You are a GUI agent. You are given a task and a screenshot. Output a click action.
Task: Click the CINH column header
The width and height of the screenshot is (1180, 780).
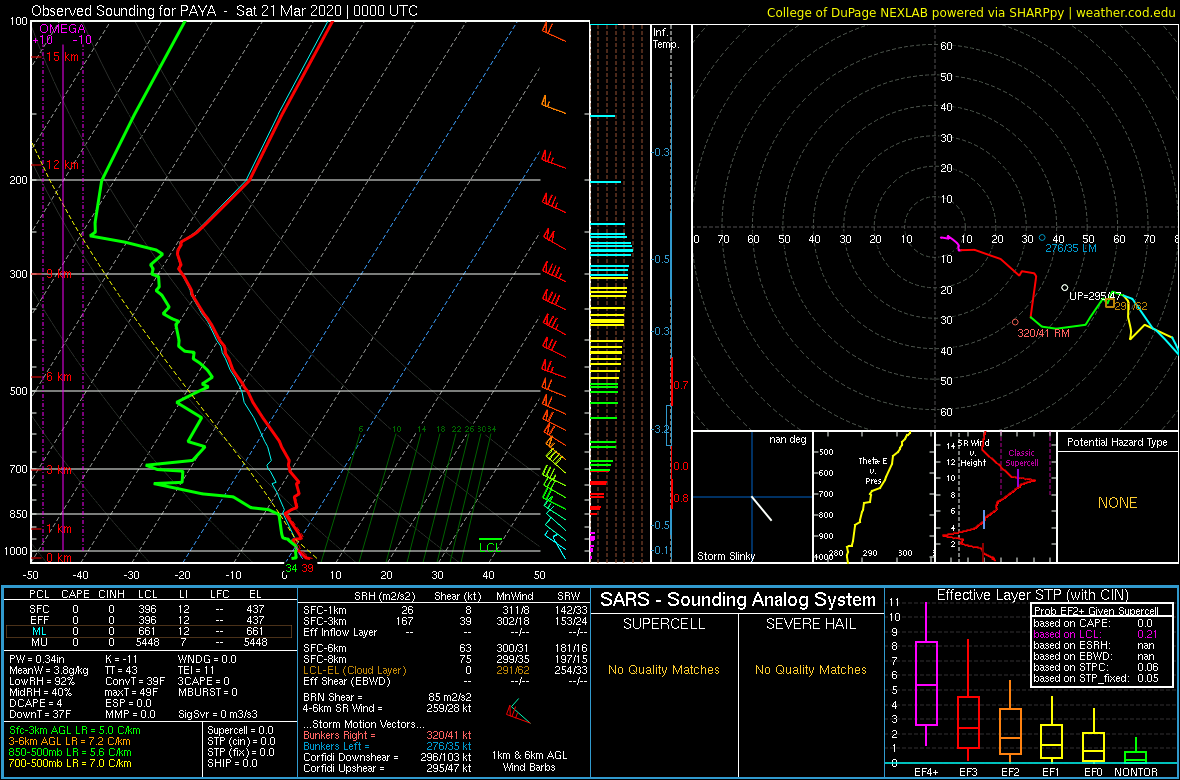point(111,595)
